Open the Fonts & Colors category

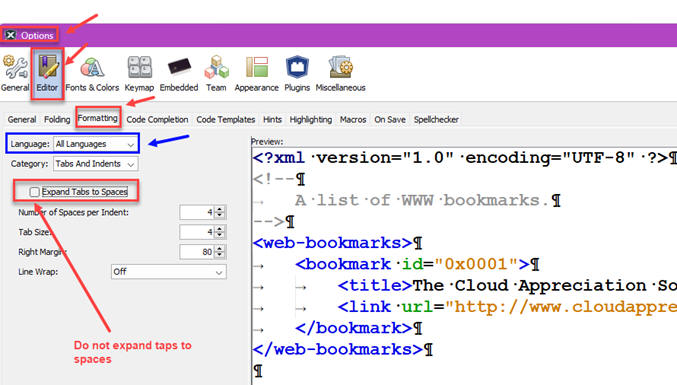pos(92,73)
